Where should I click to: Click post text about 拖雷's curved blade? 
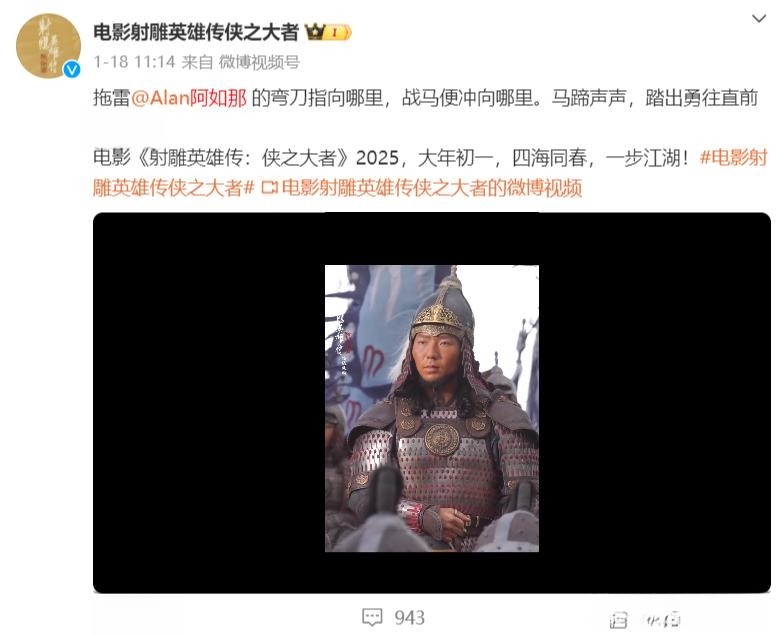[x=425, y=98]
